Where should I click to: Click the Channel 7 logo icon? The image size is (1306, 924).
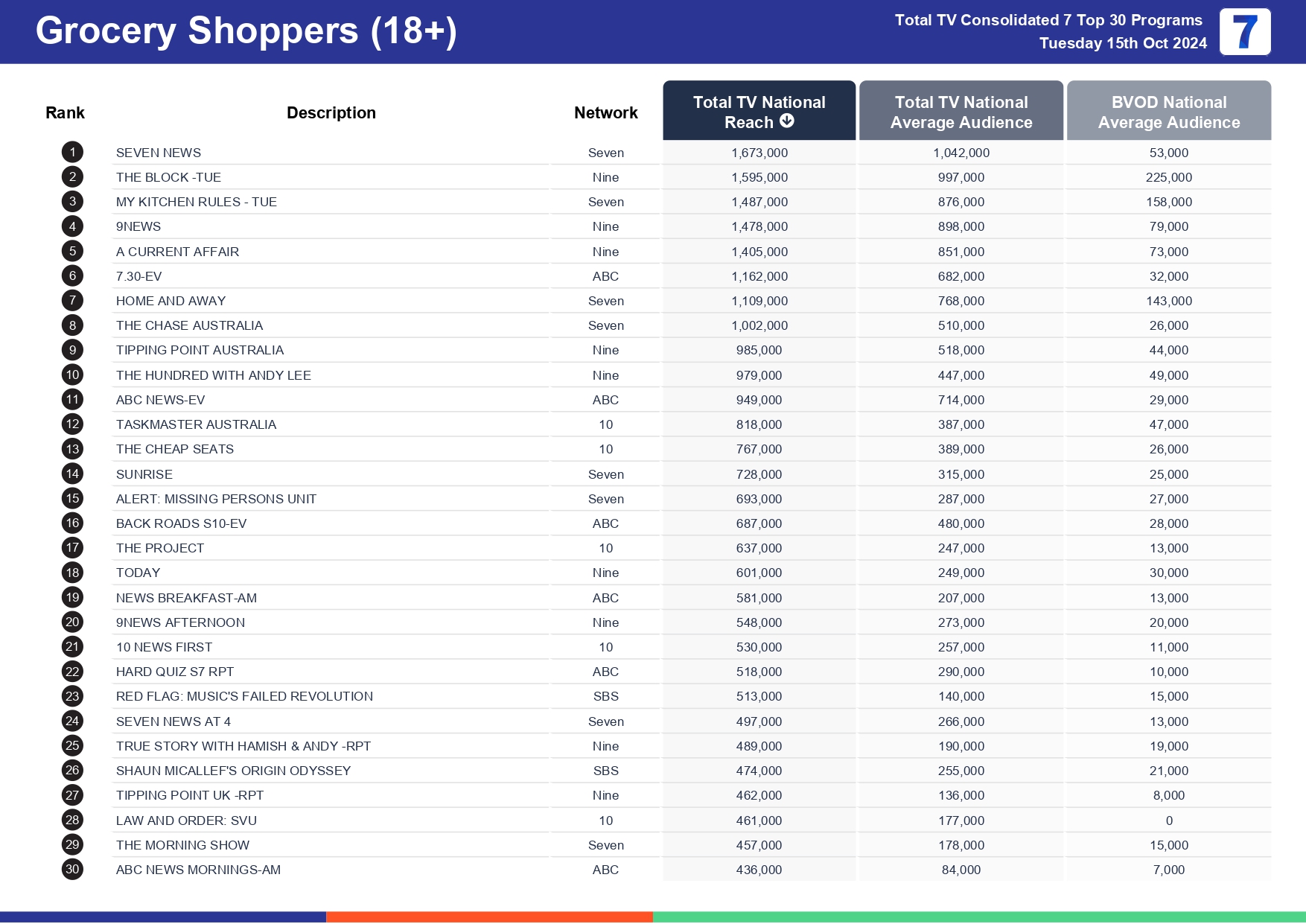coord(1244,32)
